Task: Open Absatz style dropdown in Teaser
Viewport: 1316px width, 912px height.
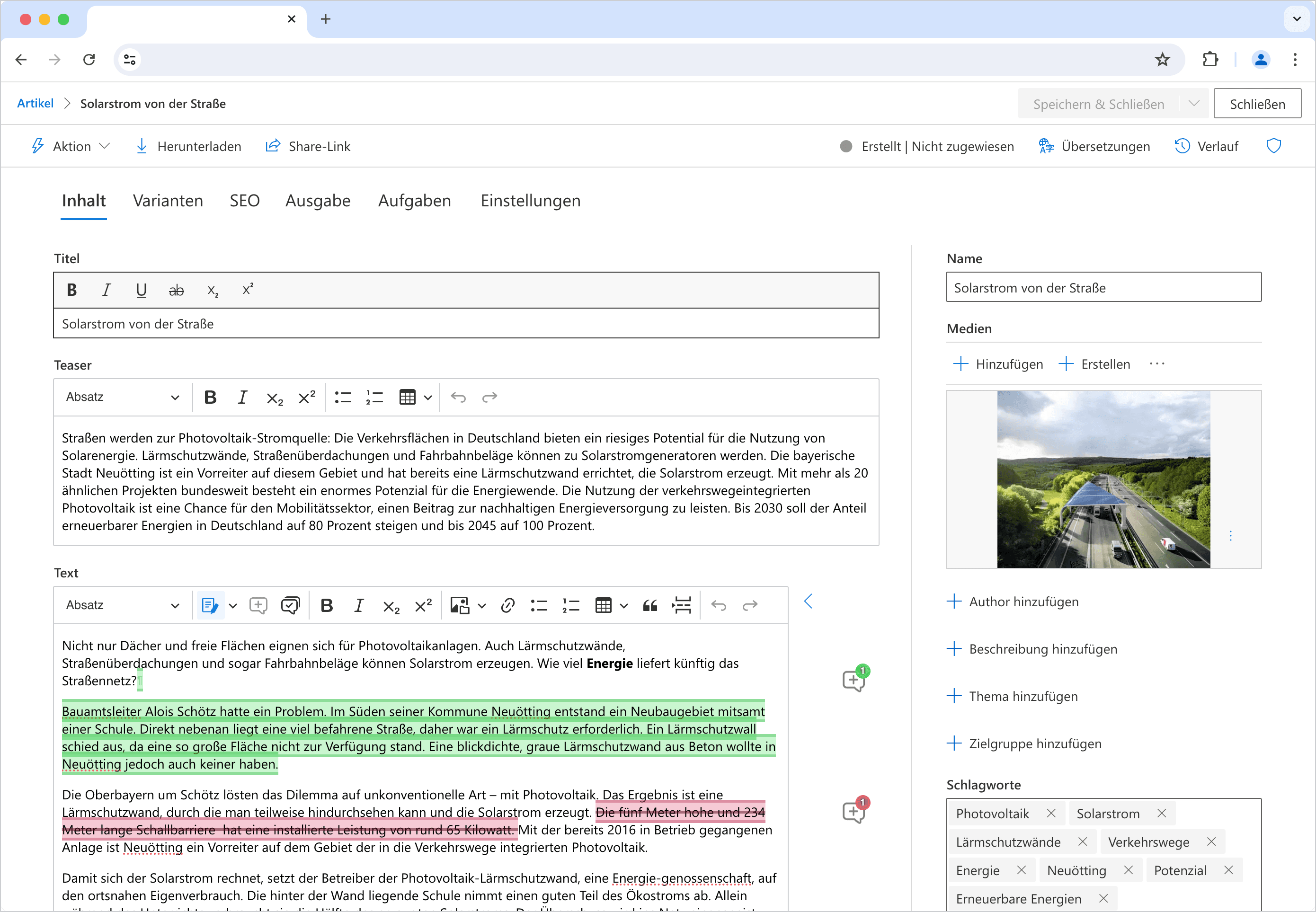Action: (122, 397)
